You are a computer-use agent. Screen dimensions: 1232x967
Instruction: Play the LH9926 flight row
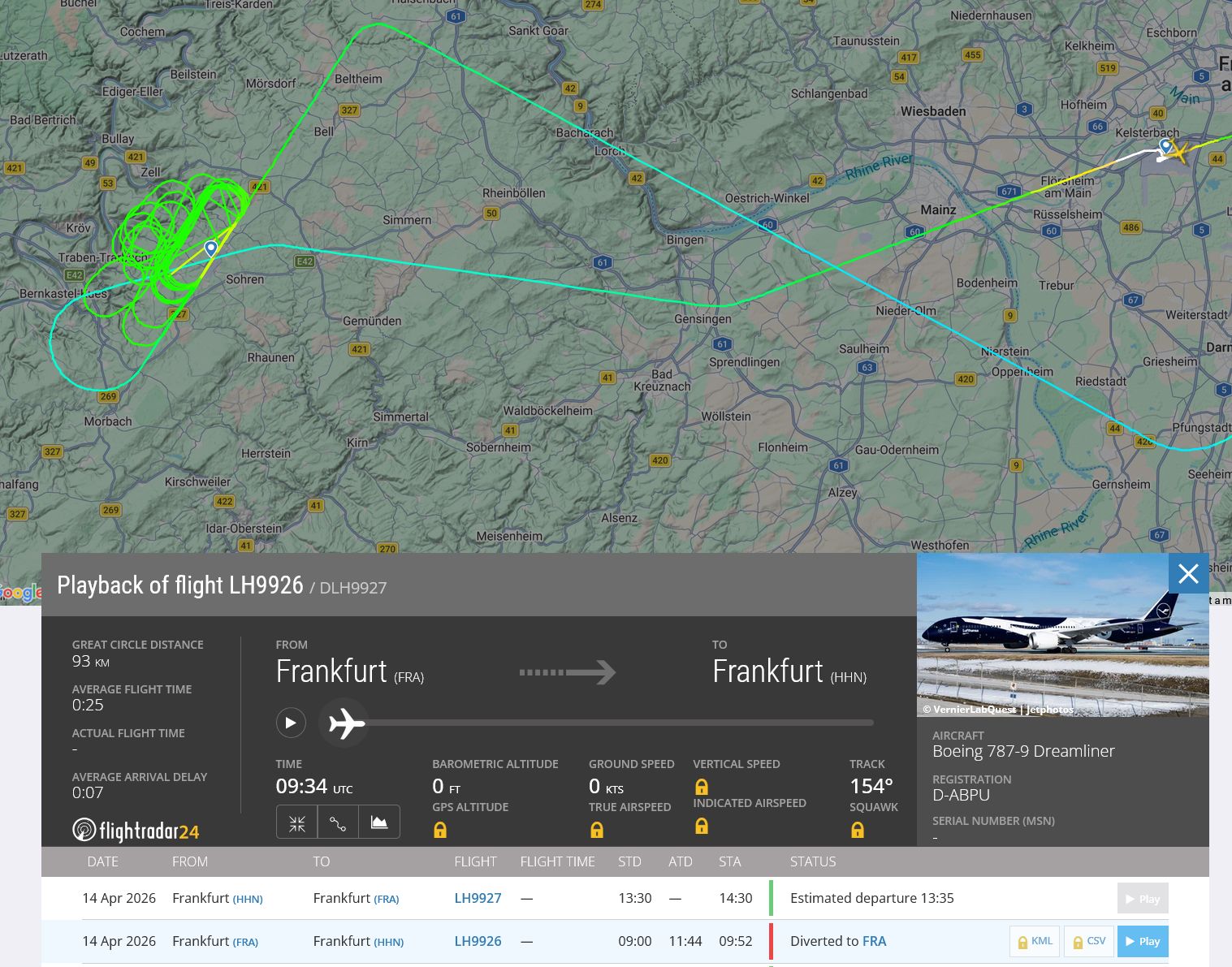click(x=1142, y=942)
